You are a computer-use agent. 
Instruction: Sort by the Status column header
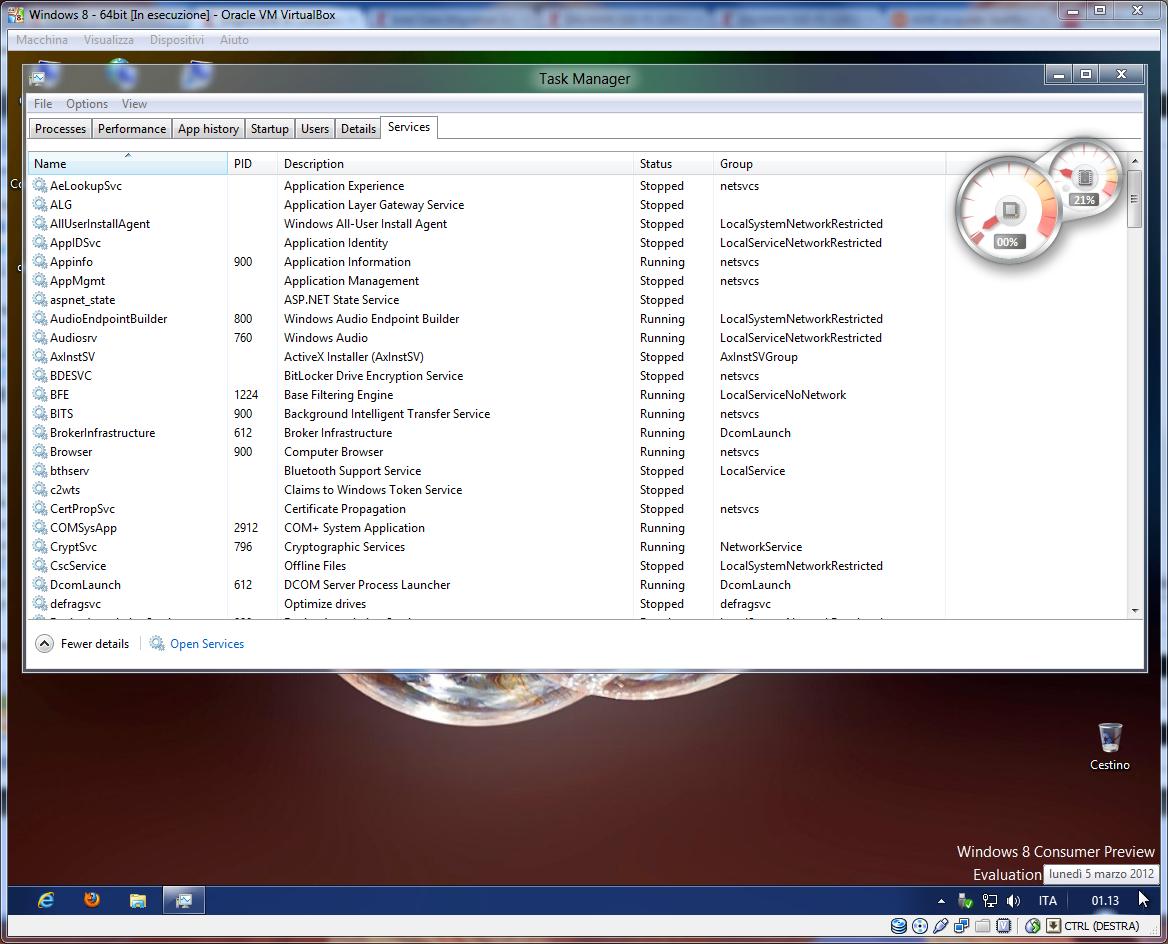click(673, 163)
